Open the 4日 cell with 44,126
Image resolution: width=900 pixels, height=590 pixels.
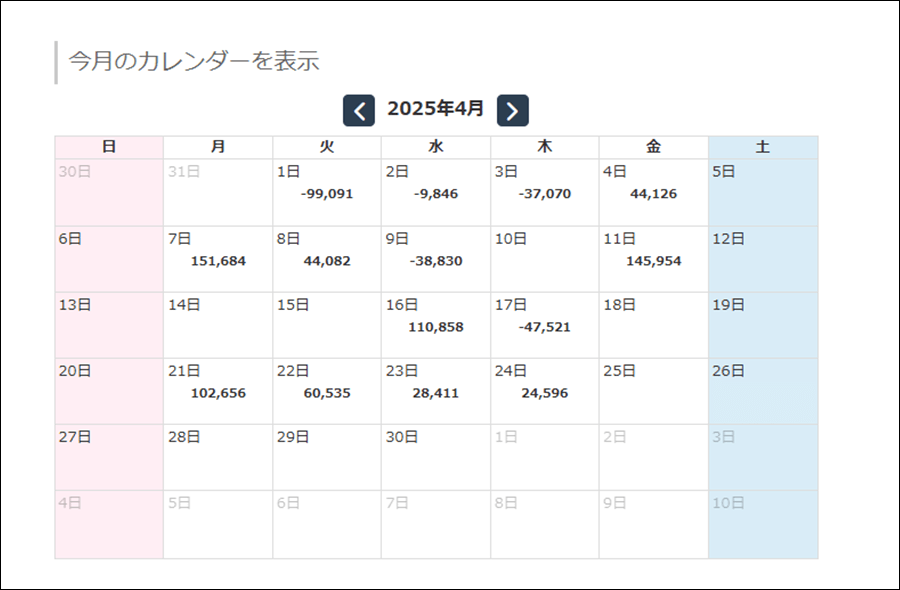(653, 192)
